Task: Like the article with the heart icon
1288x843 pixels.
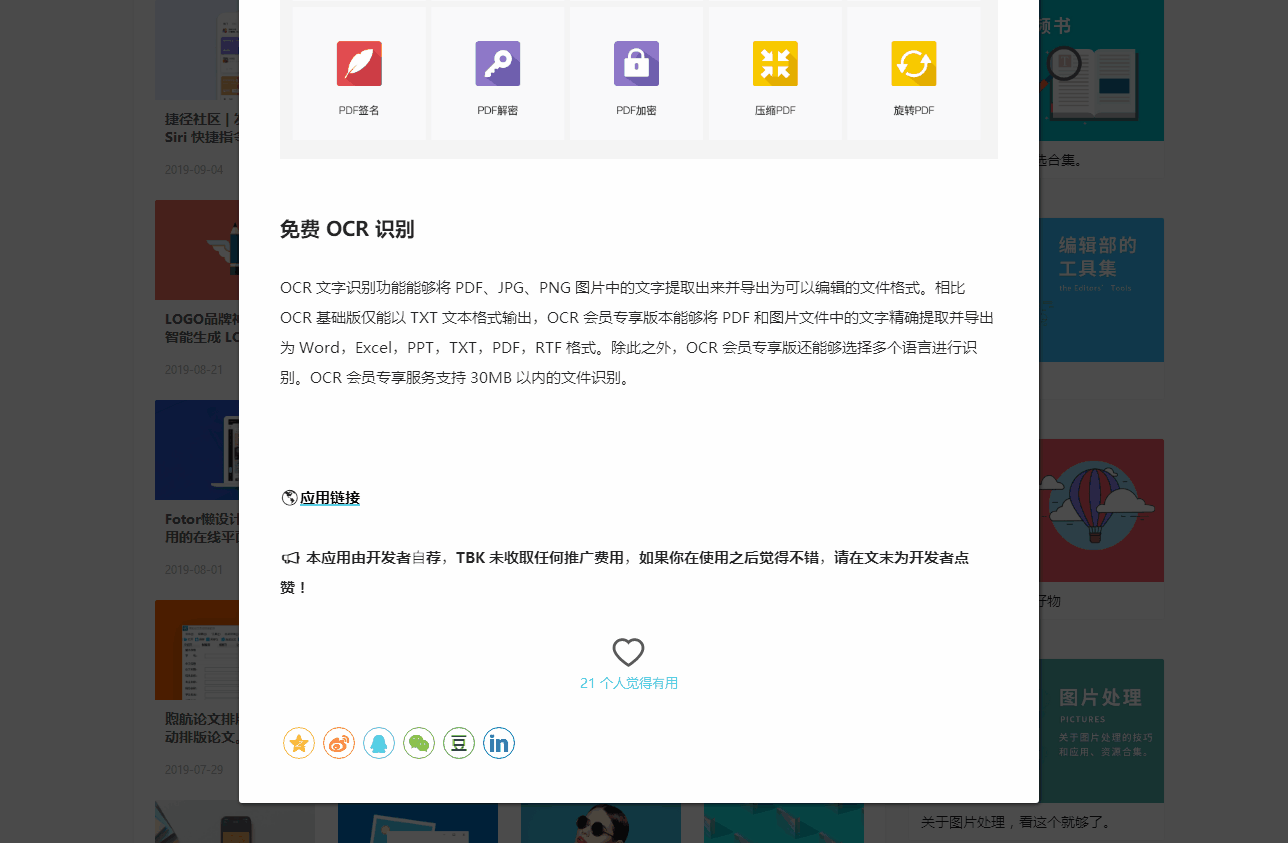Action: pyautogui.click(x=628, y=652)
